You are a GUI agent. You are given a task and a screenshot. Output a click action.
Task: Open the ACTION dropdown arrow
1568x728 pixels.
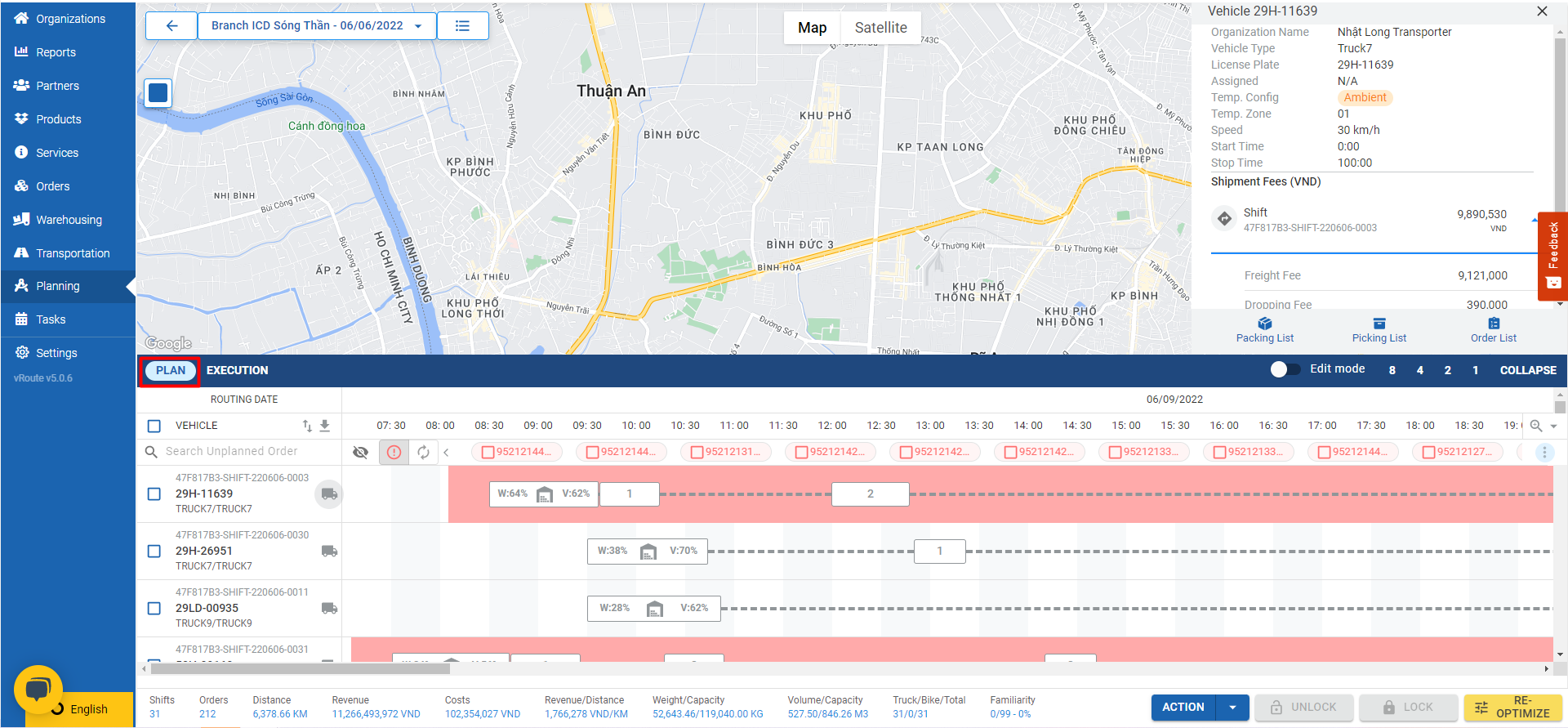[1232, 708]
